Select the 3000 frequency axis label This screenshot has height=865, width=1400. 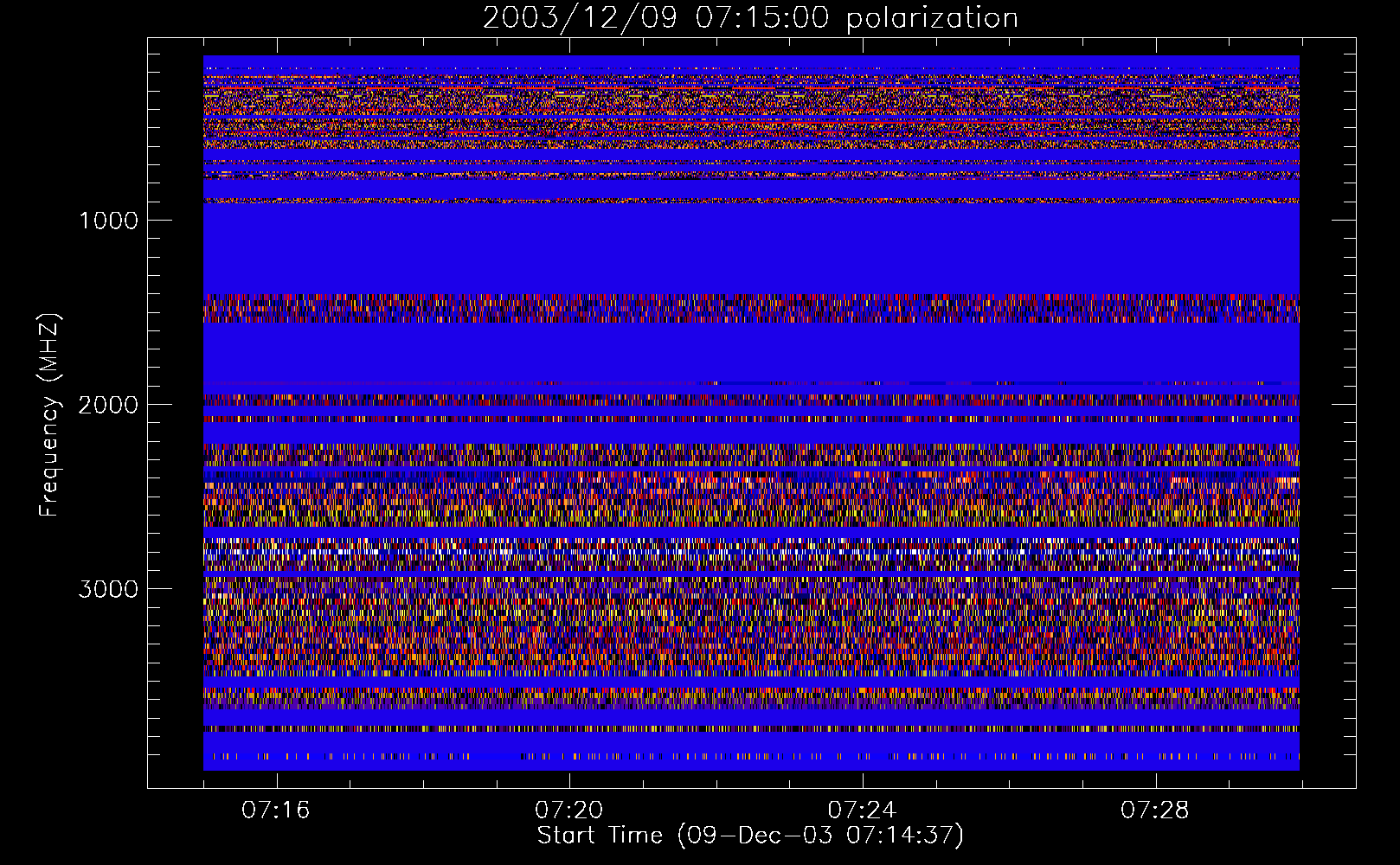(108, 589)
